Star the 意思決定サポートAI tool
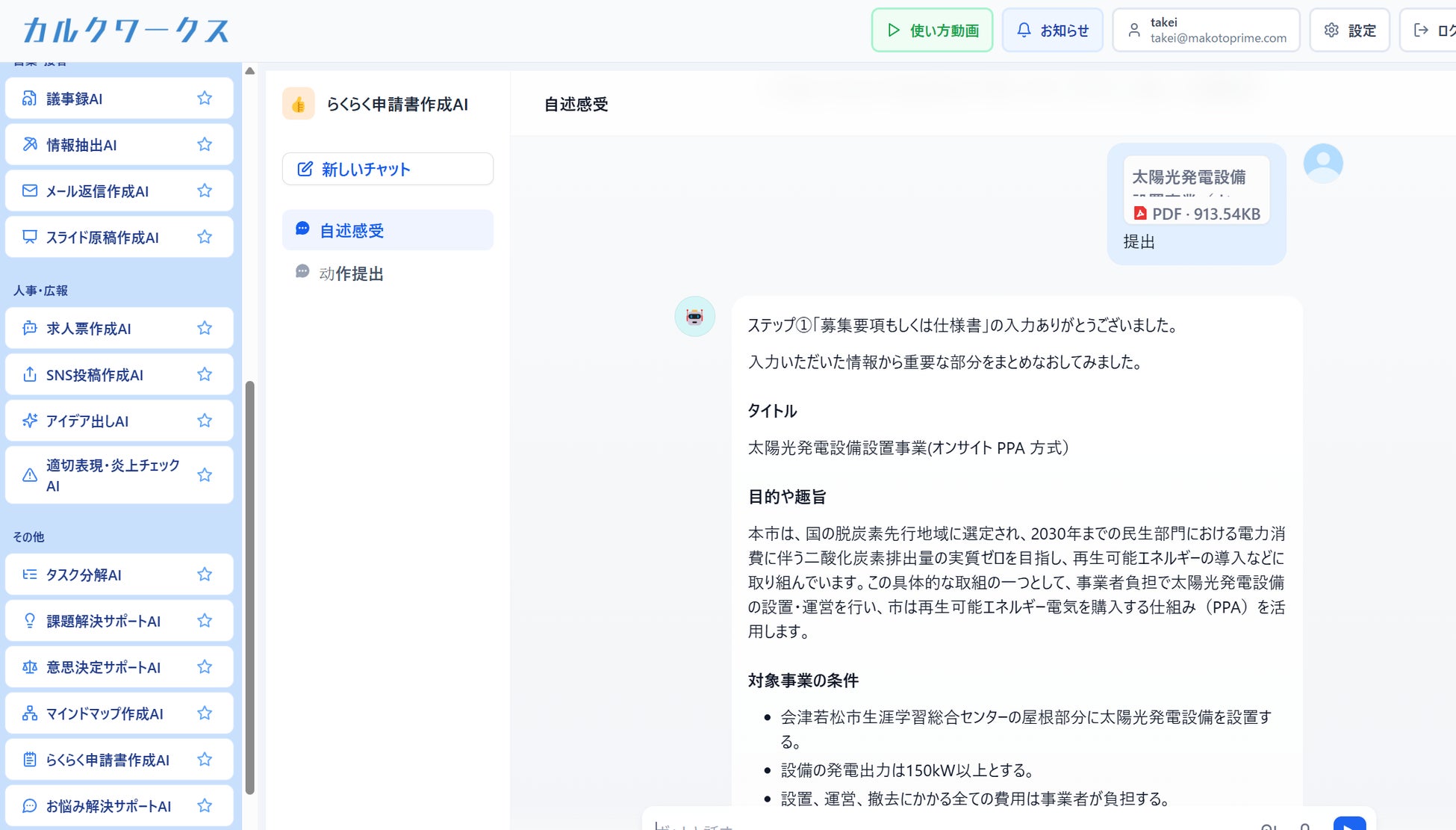 click(x=205, y=666)
